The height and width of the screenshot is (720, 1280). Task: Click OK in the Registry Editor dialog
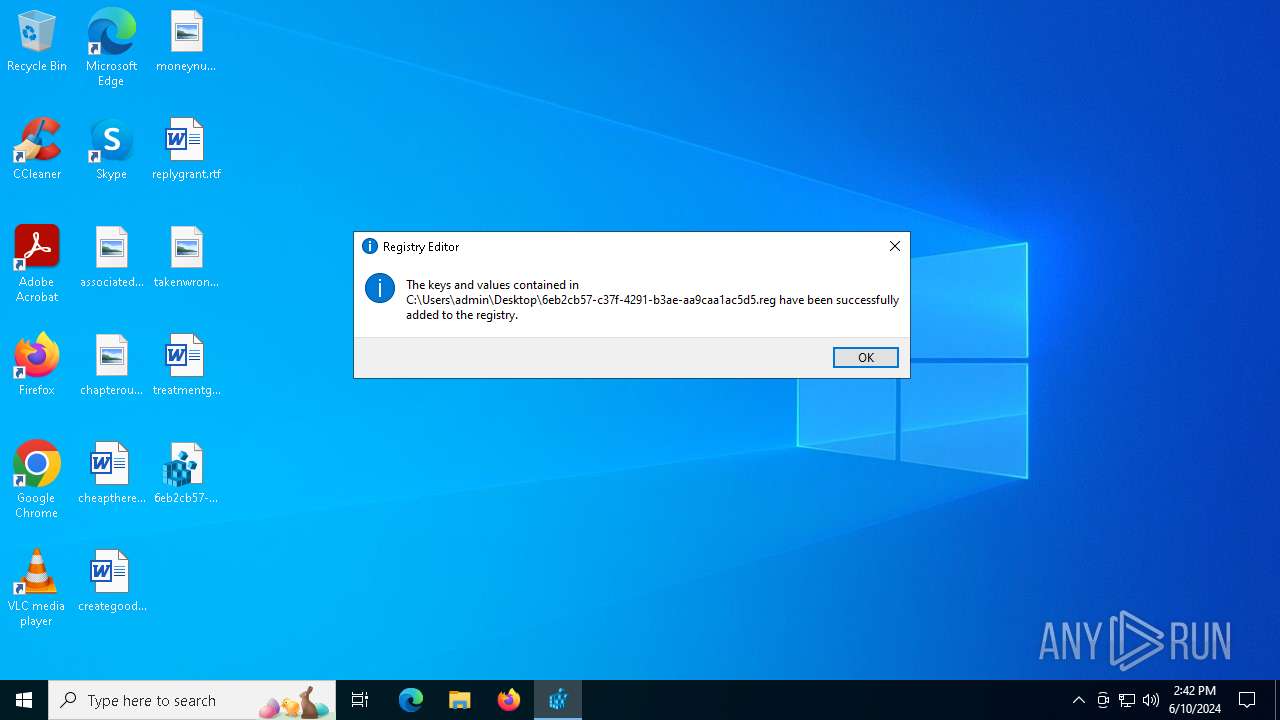pyautogui.click(x=866, y=357)
